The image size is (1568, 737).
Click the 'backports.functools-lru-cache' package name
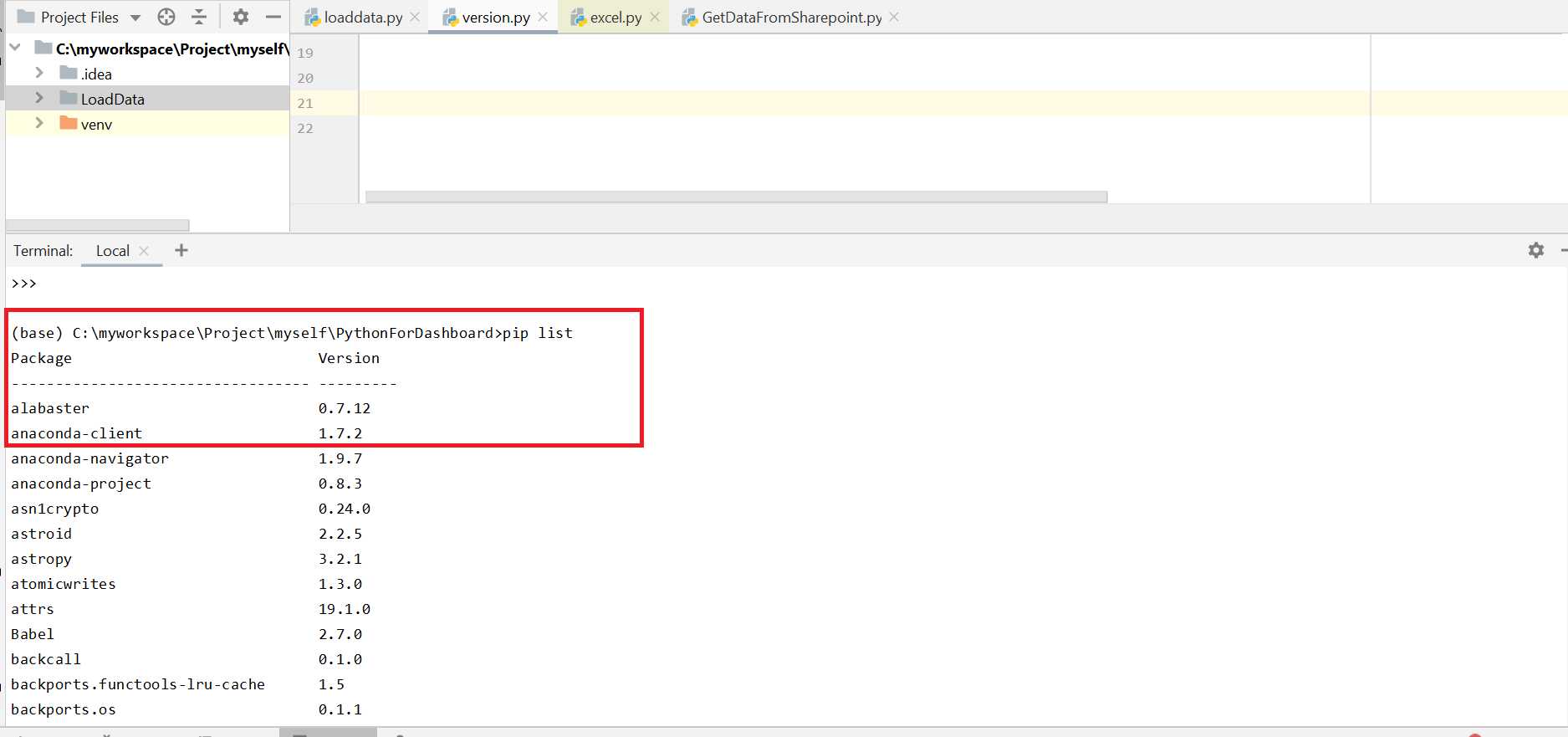tap(138, 684)
